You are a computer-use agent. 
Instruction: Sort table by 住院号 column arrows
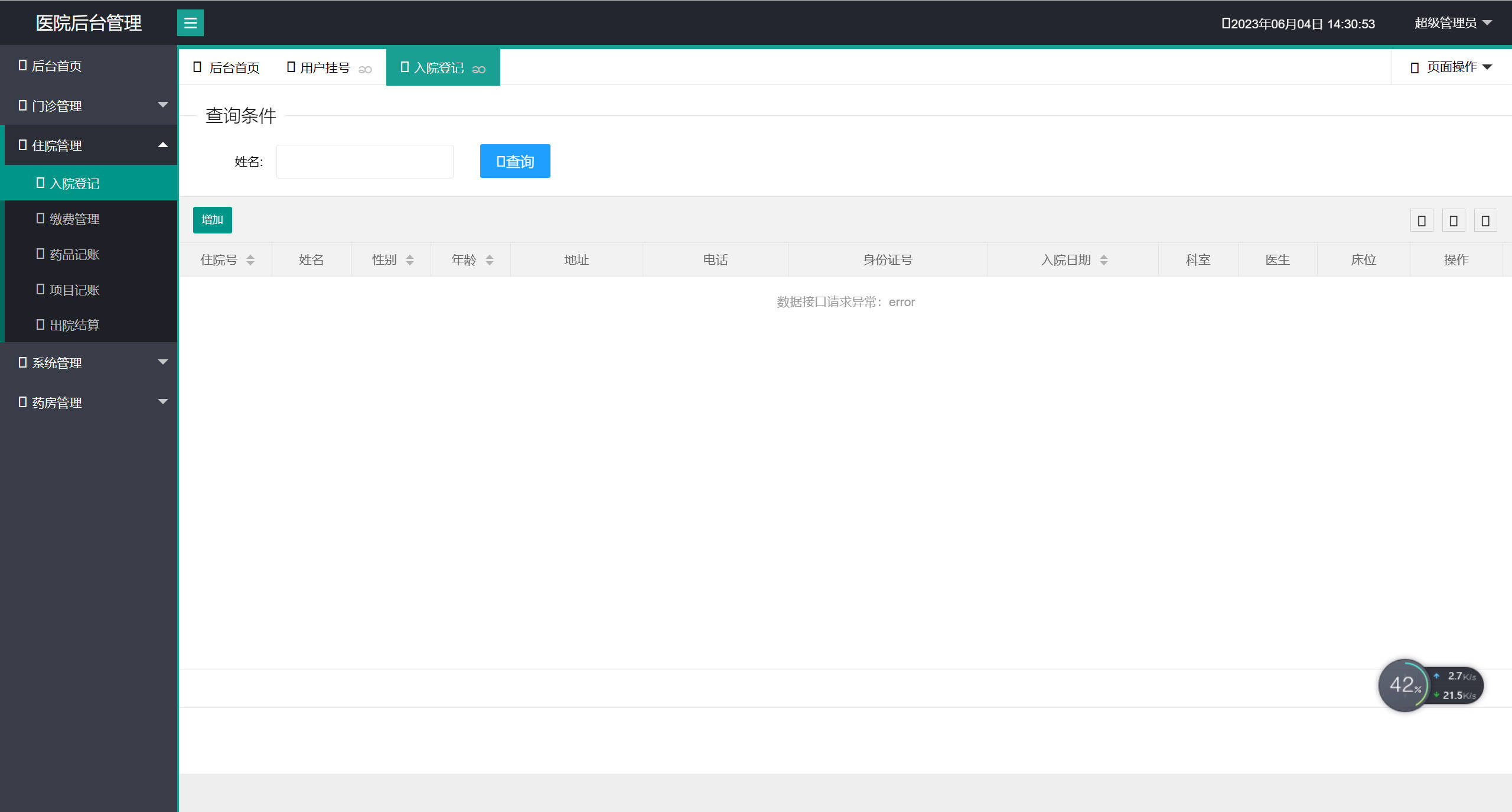click(x=250, y=260)
